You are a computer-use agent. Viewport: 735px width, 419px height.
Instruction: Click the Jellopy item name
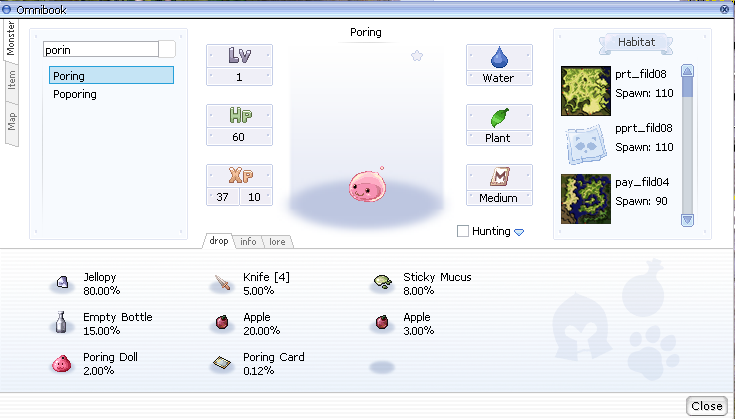click(99, 277)
